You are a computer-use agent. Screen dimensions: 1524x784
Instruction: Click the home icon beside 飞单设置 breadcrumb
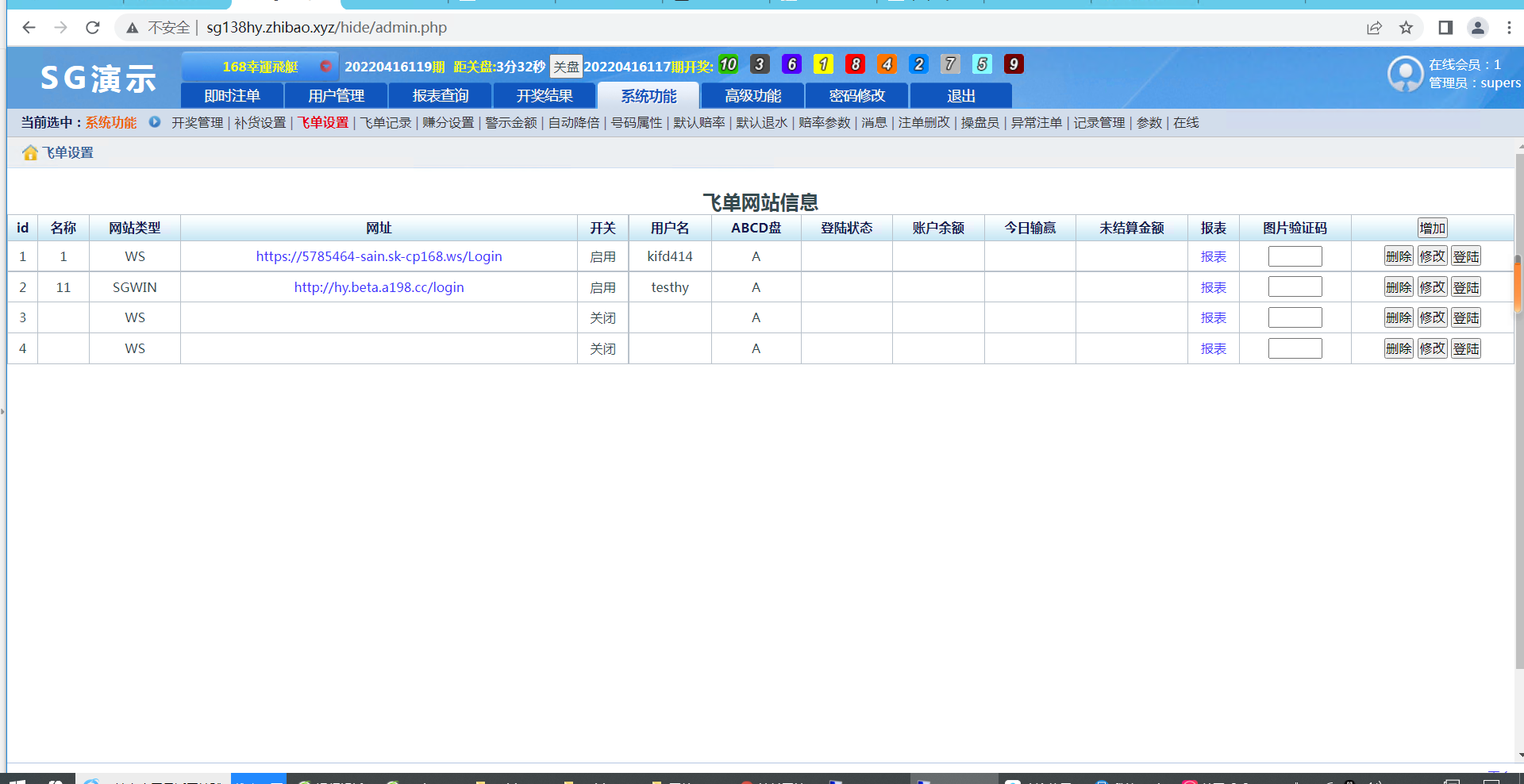tap(30, 152)
